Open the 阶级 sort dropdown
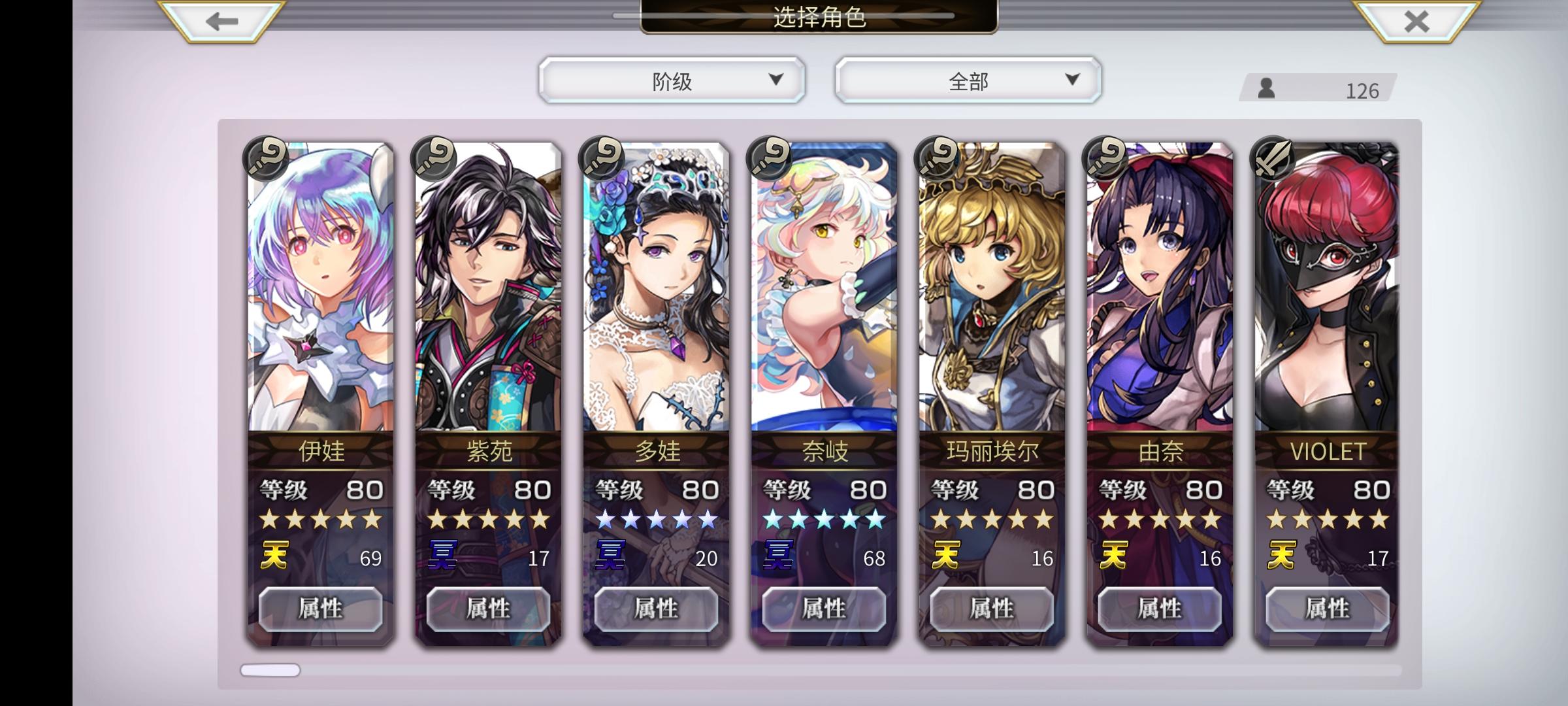Viewport: 1568px width, 706px height. tap(672, 80)
